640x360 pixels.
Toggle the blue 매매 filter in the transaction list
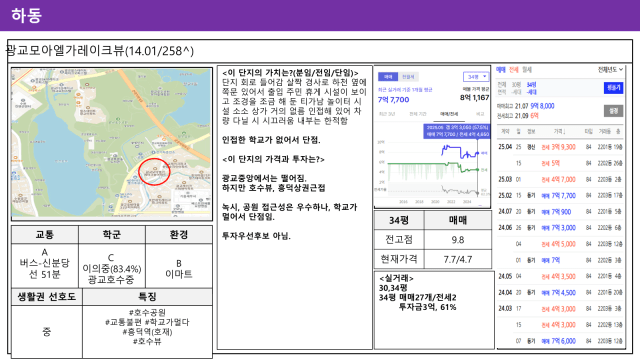(500, 70)
